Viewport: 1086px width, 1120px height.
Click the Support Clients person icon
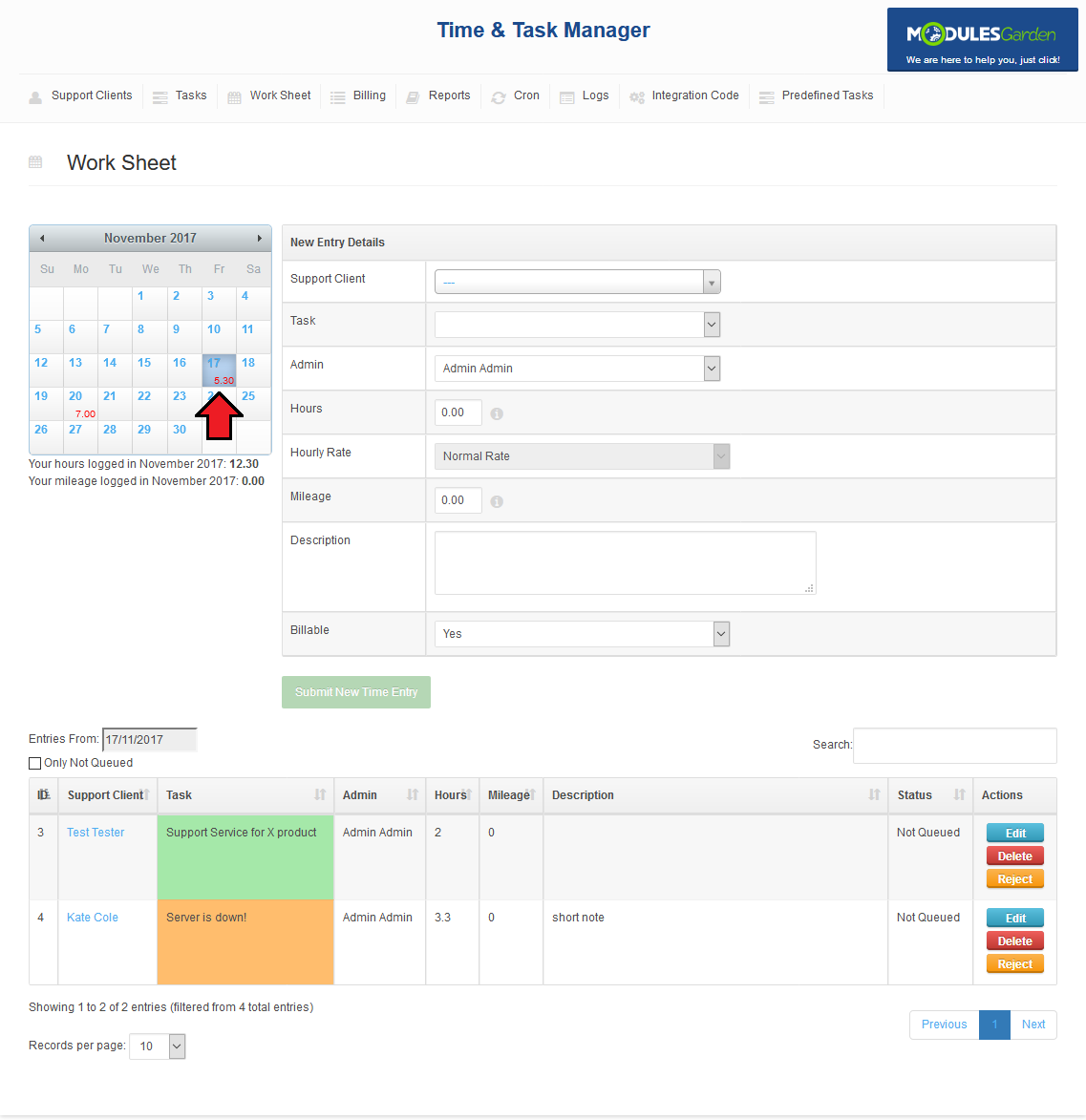(x=35, y=97)
